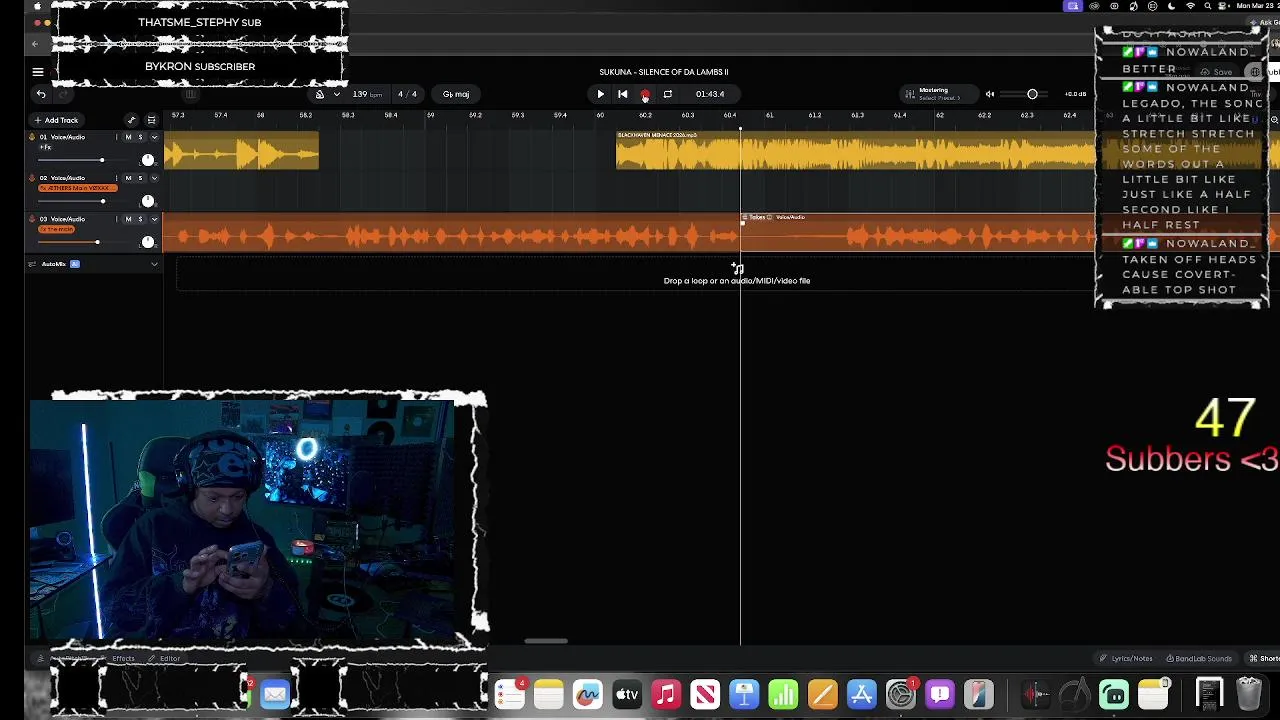Mute track 03 Voice/Audio
The image size is (1280, 720).
[128, 219]
